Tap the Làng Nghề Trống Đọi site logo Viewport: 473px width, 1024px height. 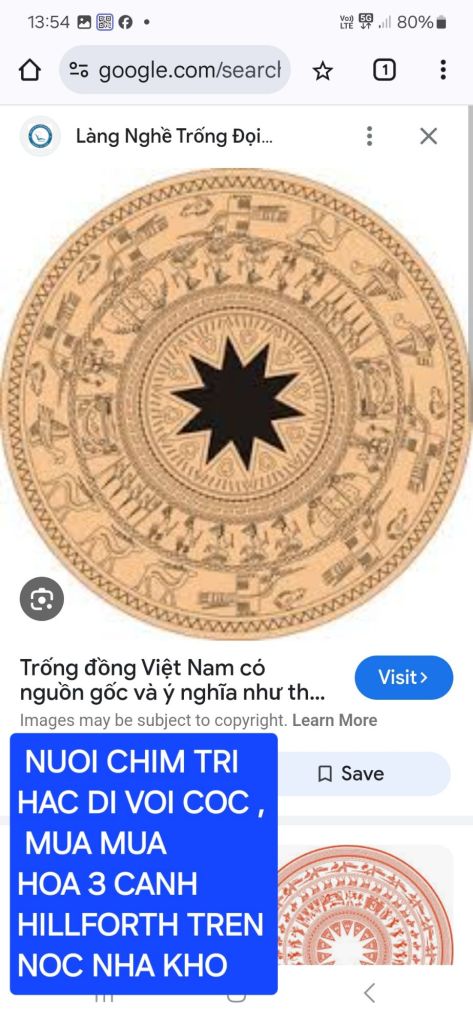(x=40, y=136)
